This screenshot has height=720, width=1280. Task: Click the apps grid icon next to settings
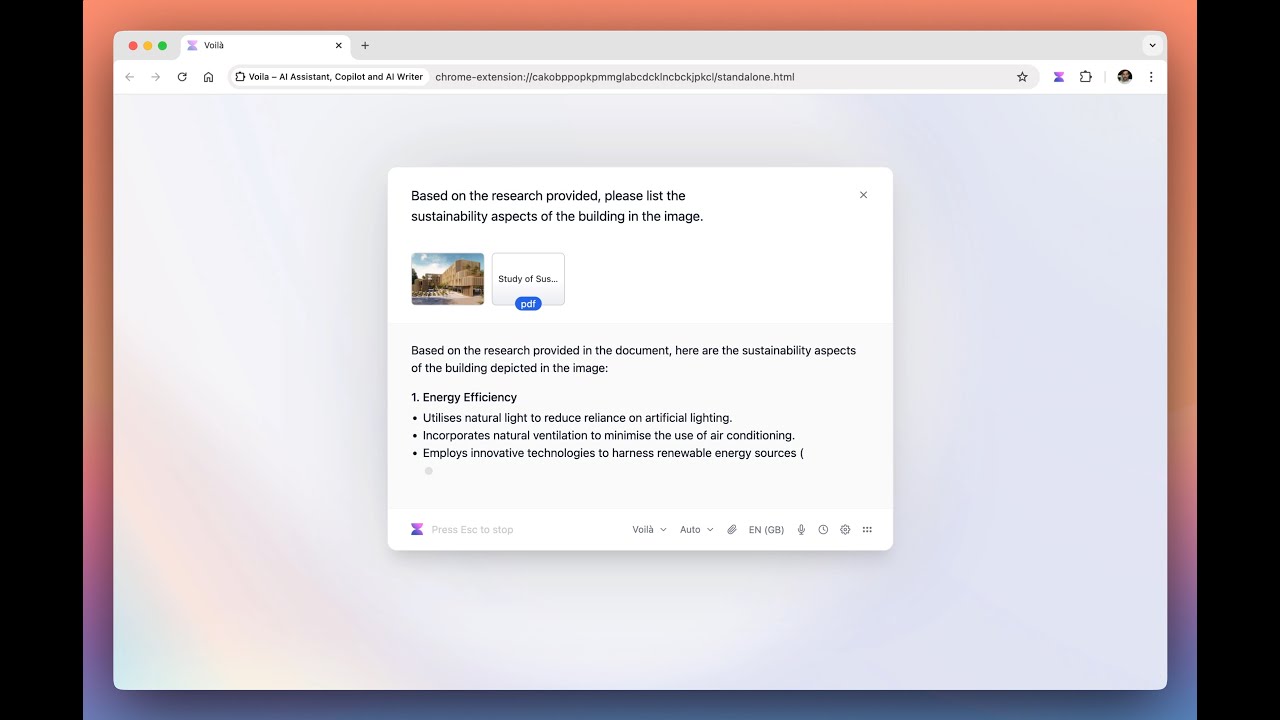867,529
